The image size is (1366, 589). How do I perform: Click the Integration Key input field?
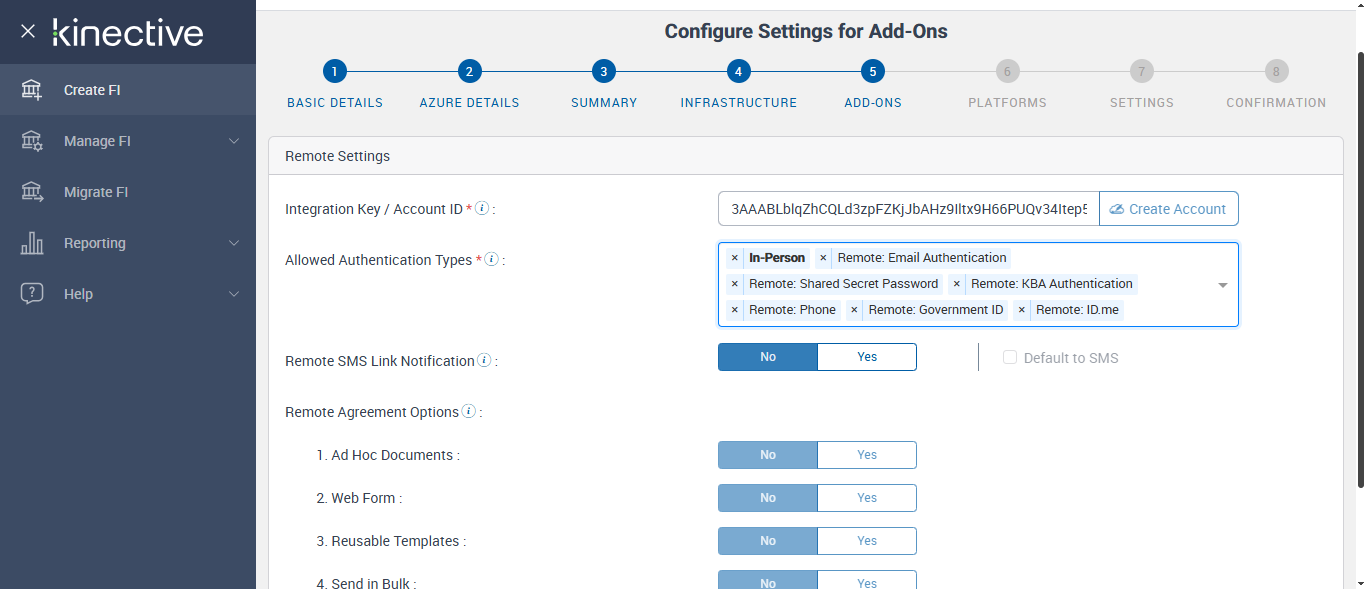[x=908, y=209]
